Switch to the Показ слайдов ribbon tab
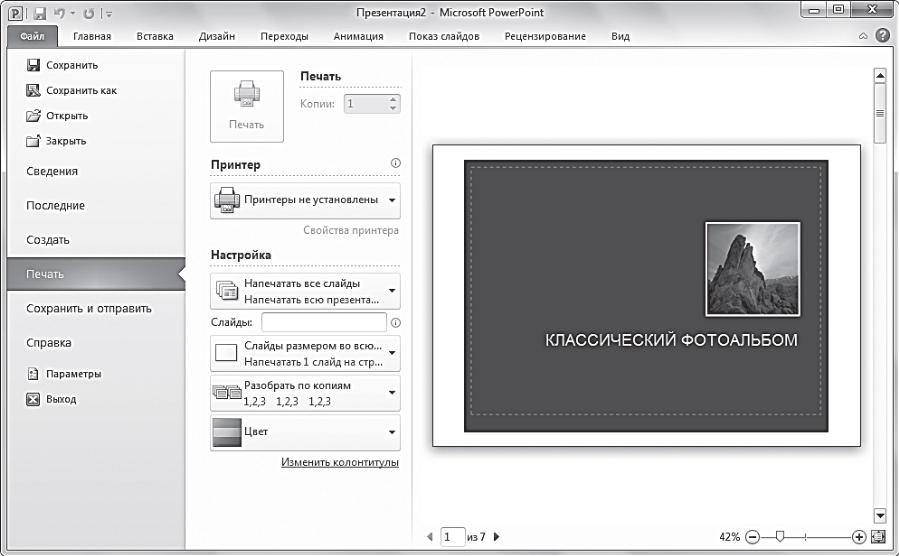 click(x=444, y=36)
